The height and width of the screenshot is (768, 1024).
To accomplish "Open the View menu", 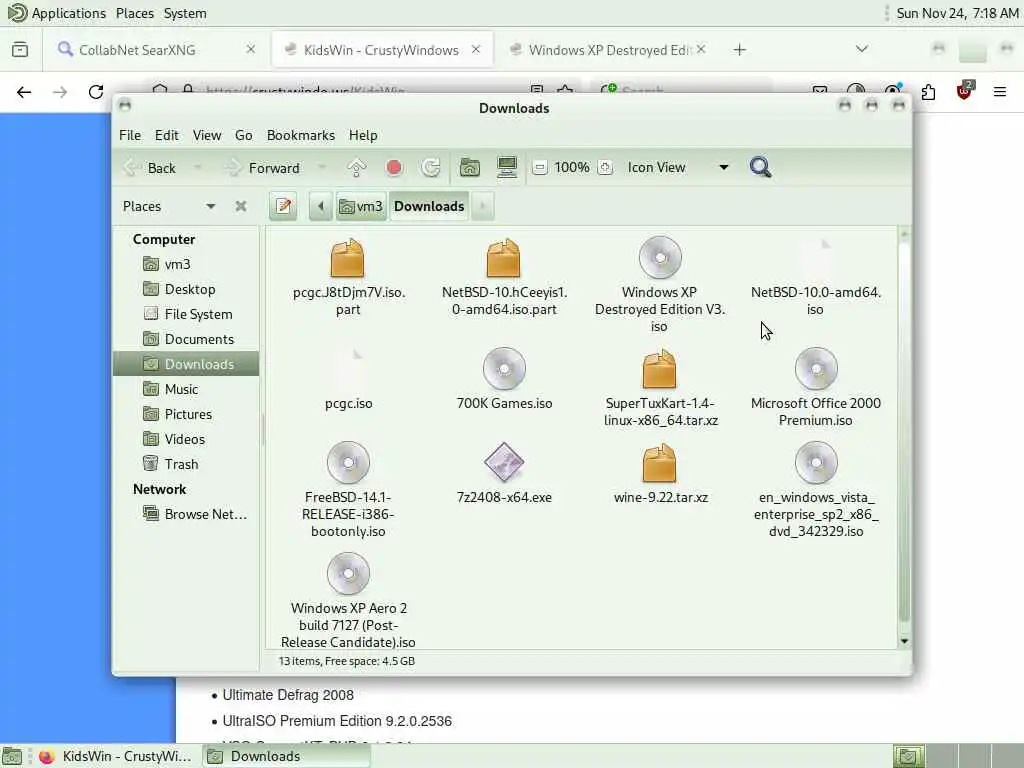I will pyautogui.click(x=207, y=135).
